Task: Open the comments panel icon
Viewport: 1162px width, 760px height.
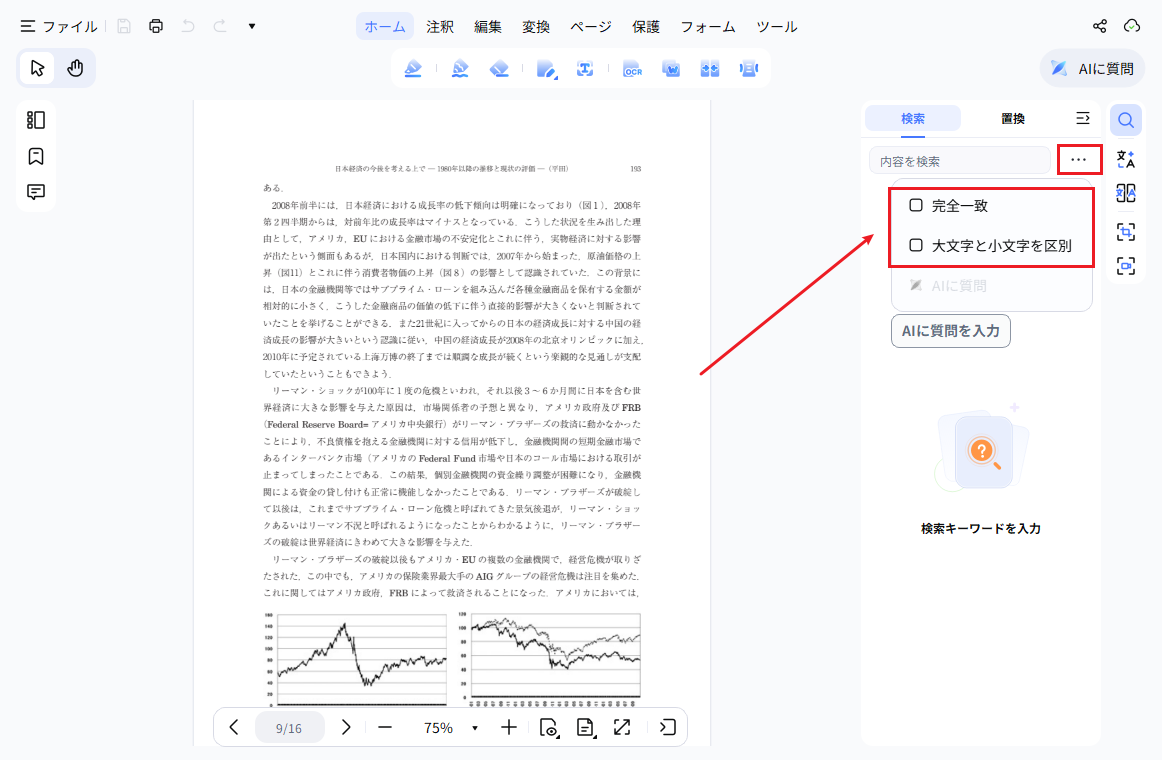Action: click(x=36, y=192)
